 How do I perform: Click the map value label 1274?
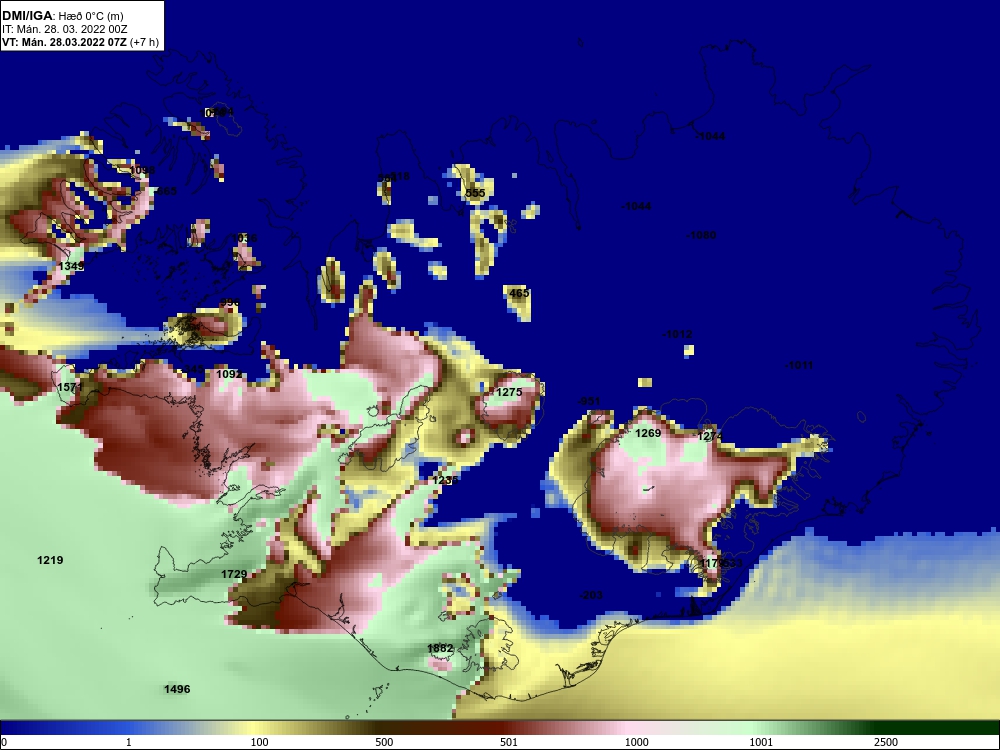(710, 436)
